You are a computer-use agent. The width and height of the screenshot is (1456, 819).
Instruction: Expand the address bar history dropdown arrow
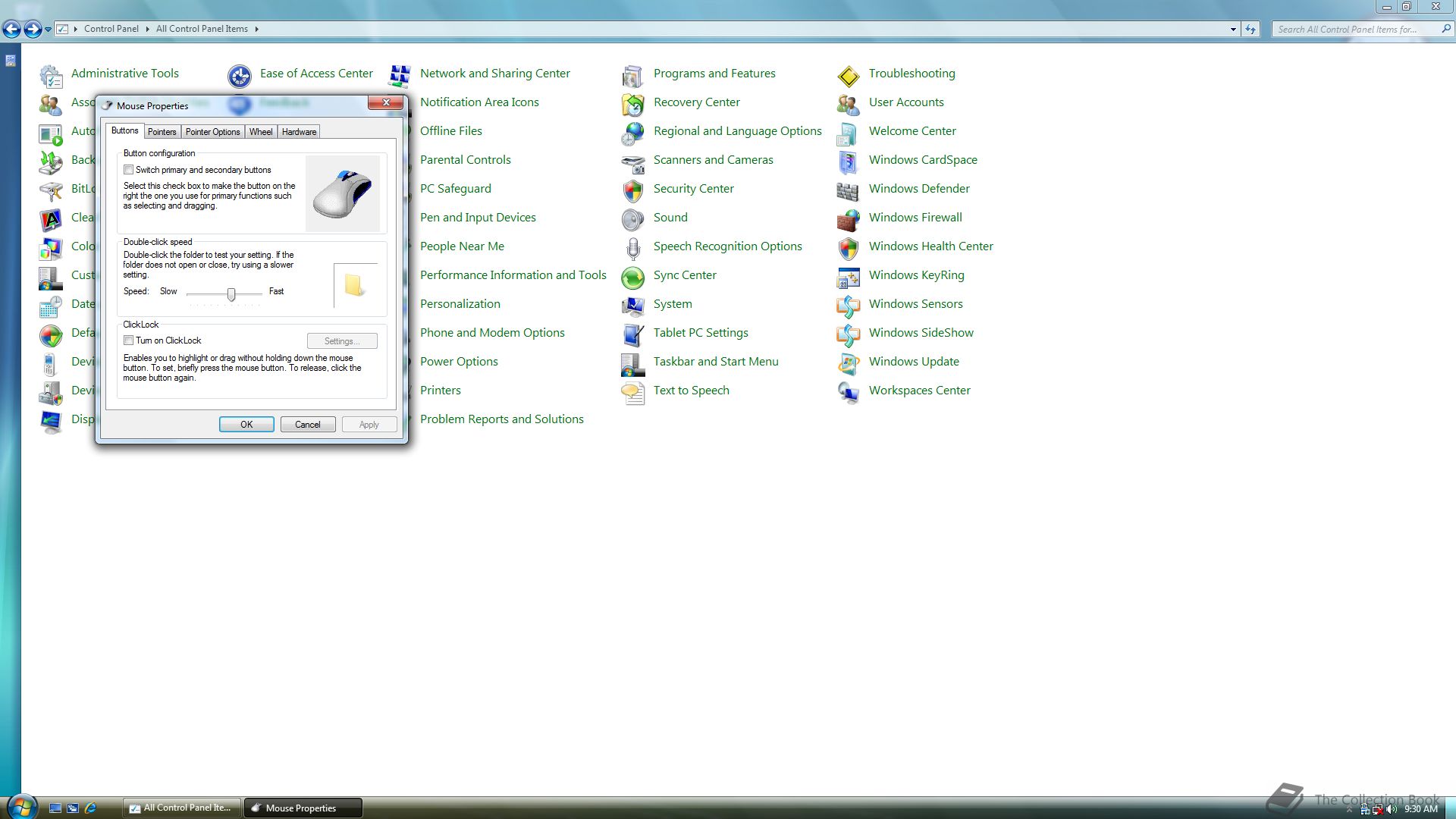(1233, 30)
